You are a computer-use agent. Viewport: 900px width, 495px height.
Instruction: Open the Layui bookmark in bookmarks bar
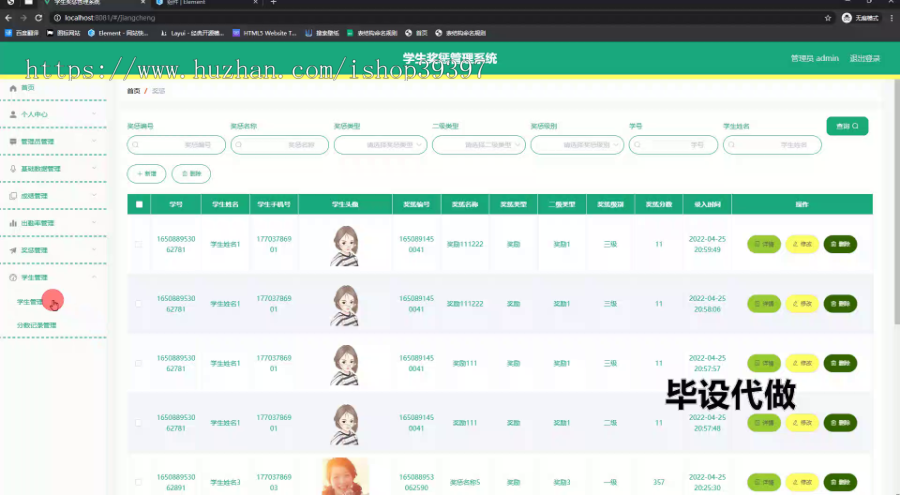pyautogui.click(x=192, y=33)
